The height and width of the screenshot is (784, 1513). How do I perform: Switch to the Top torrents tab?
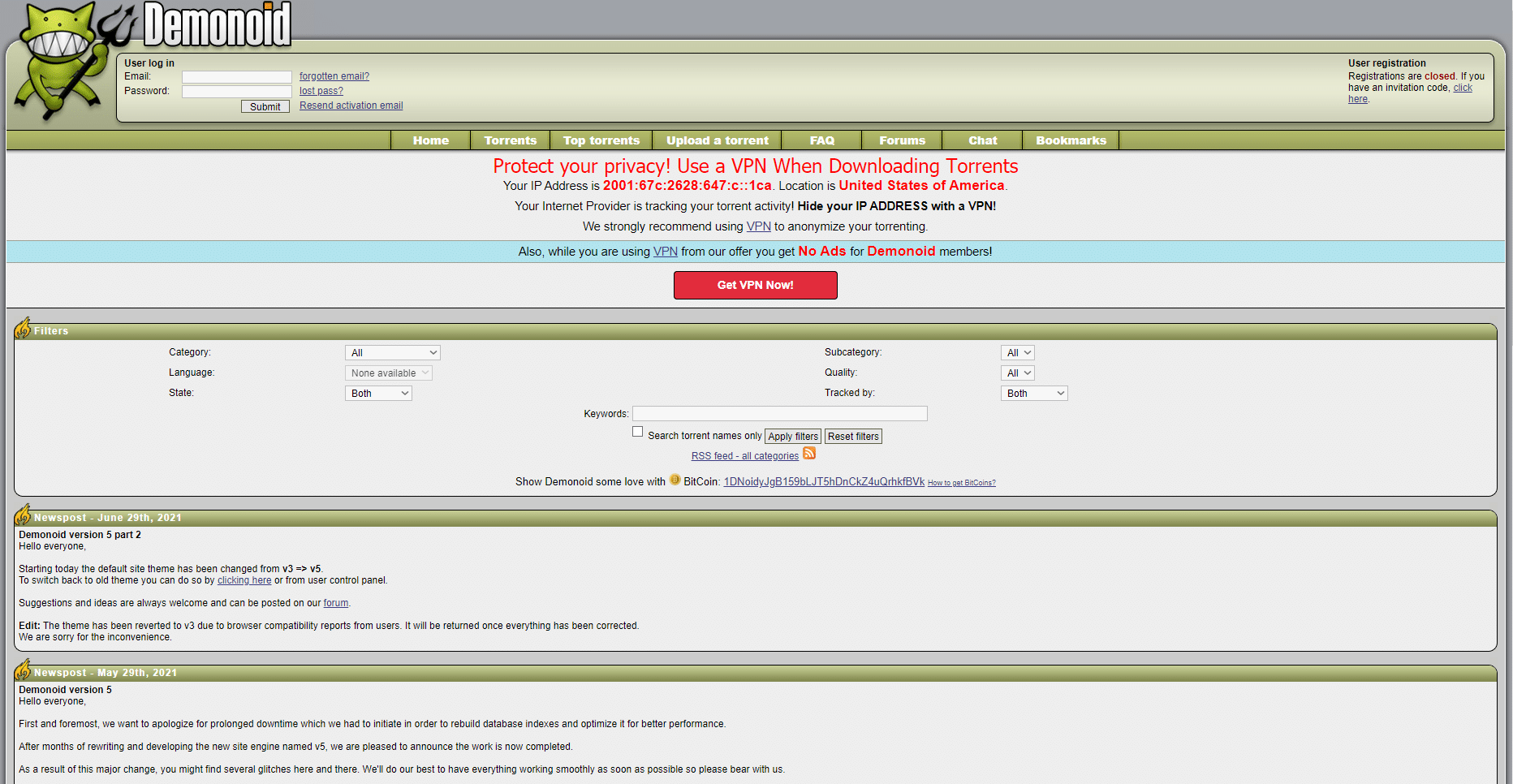(601, 140)
